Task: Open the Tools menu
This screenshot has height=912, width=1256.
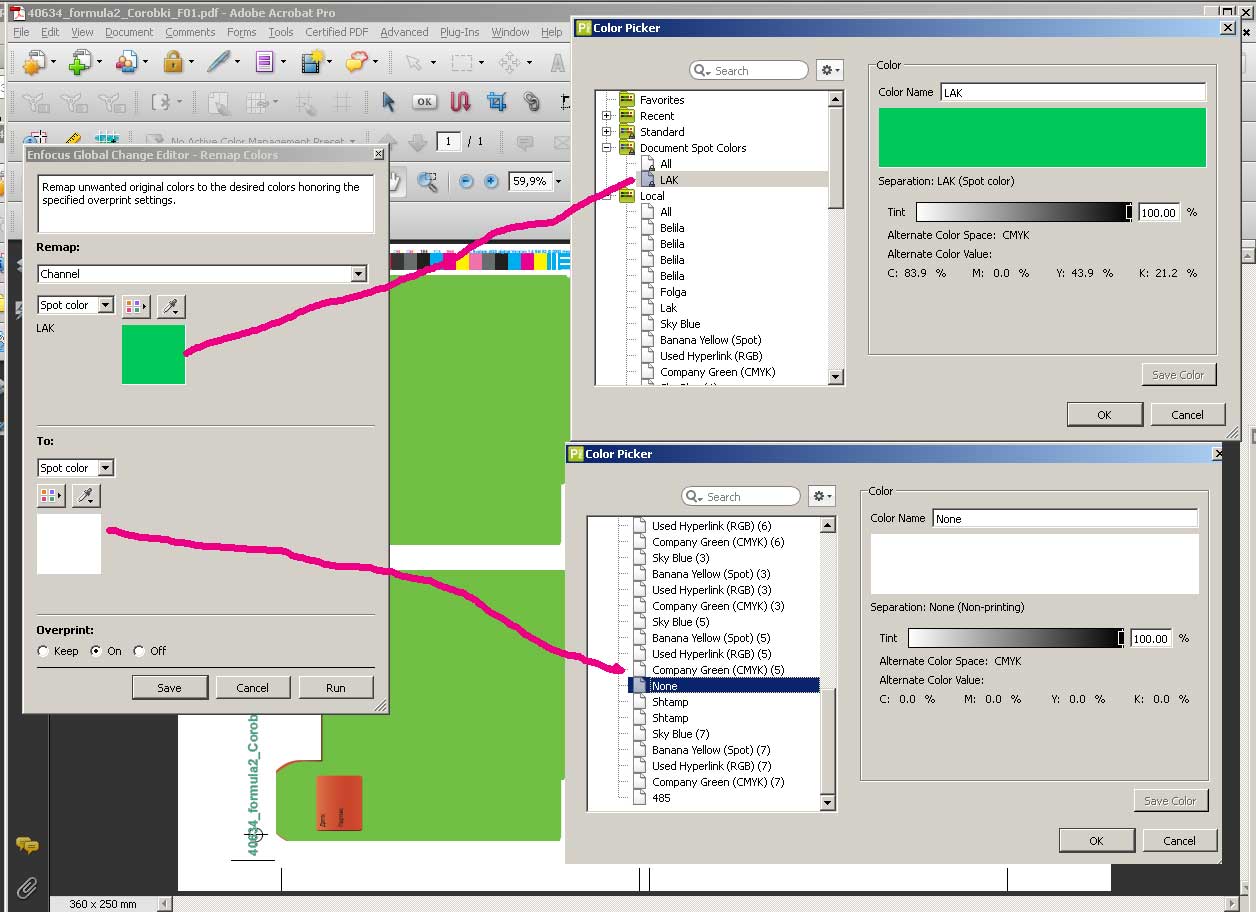Action: 281,32
